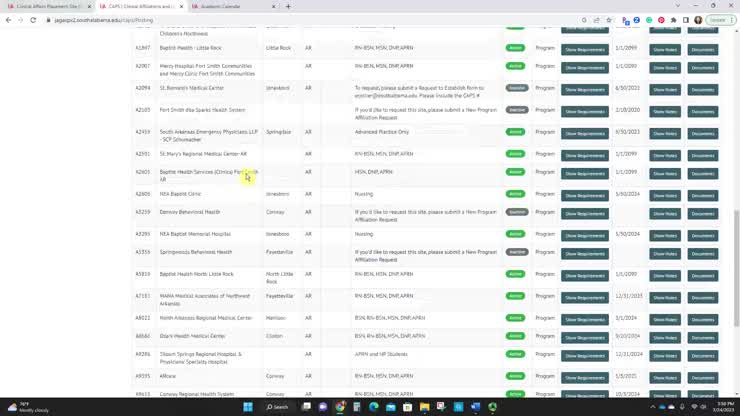Open Documents for Mercy Hospital Fort Smith Communities
Image resolution: width=740 pixels, height=416 pixels.
coord(703,68)
